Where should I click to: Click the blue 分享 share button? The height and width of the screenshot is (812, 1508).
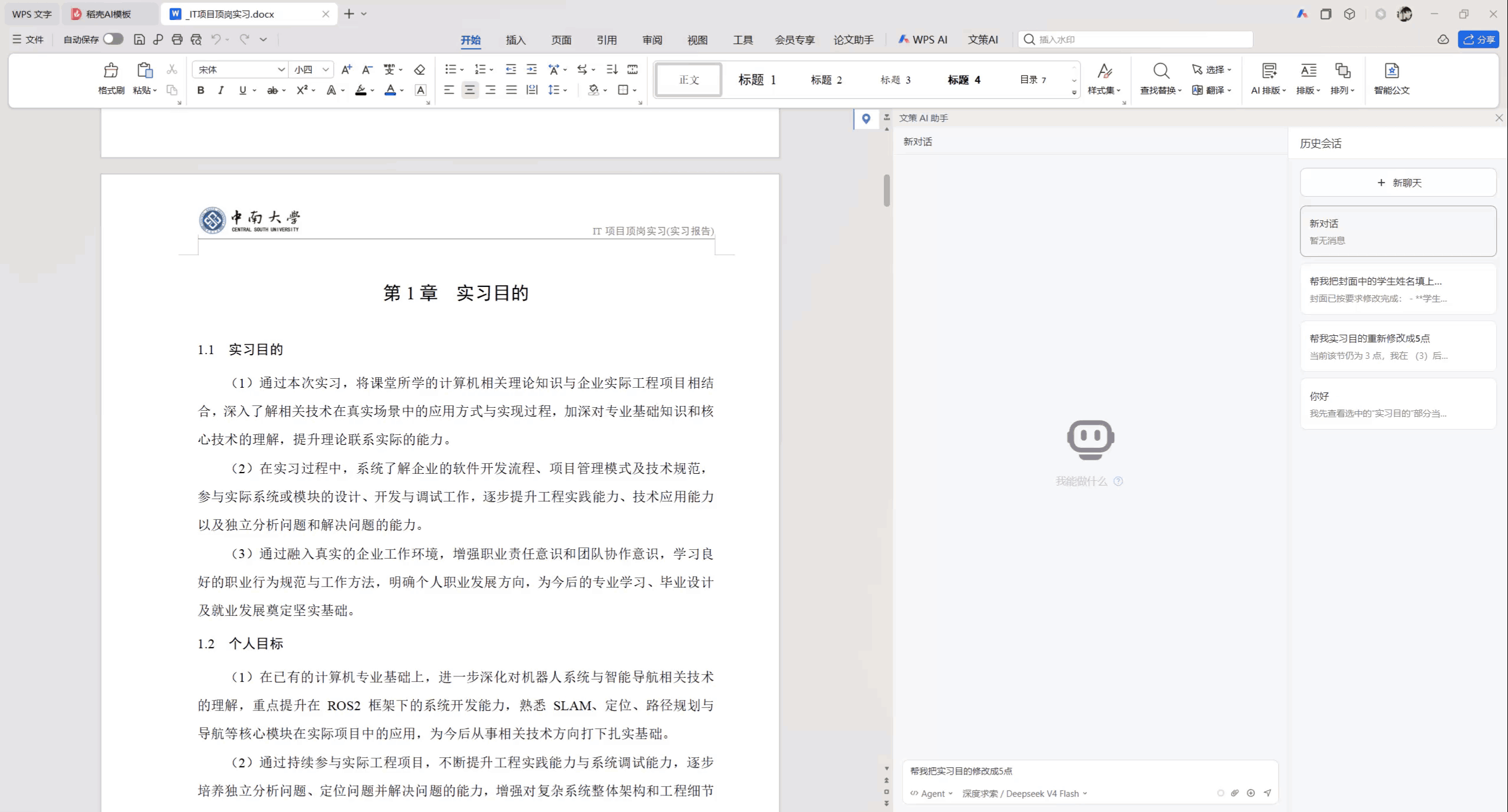coord(1479,39)
